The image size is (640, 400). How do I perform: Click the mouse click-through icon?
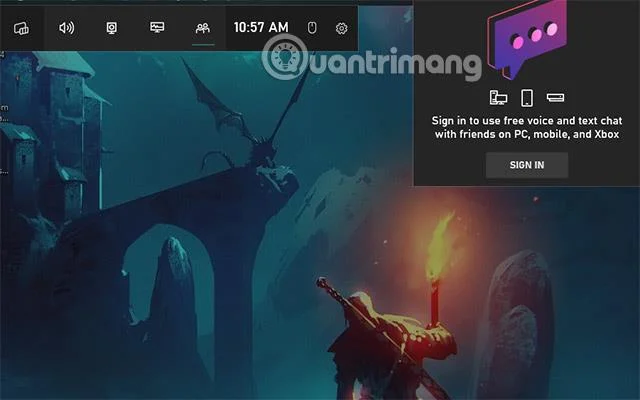coord(312,28)
